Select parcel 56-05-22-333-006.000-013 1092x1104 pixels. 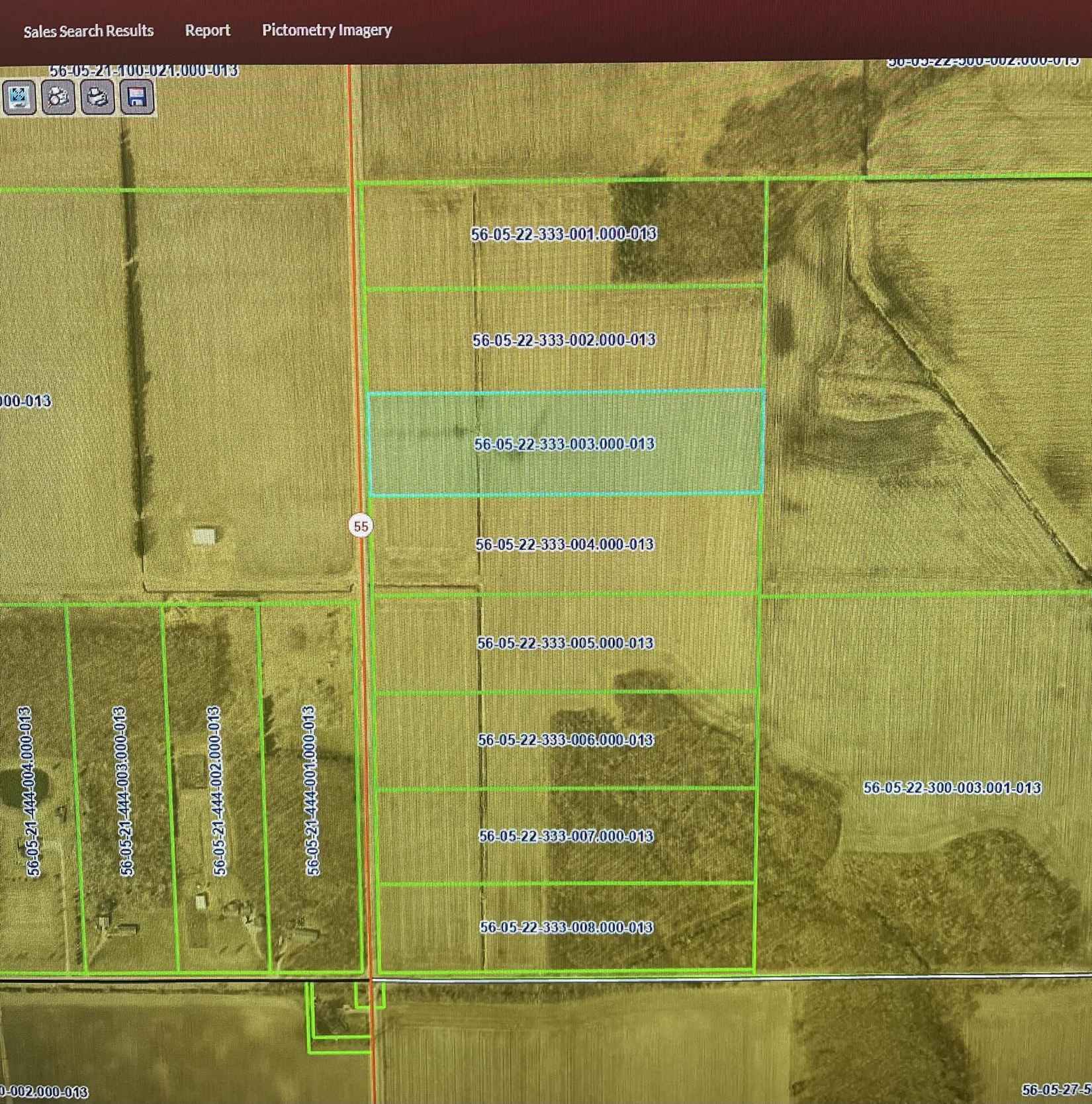566,739
